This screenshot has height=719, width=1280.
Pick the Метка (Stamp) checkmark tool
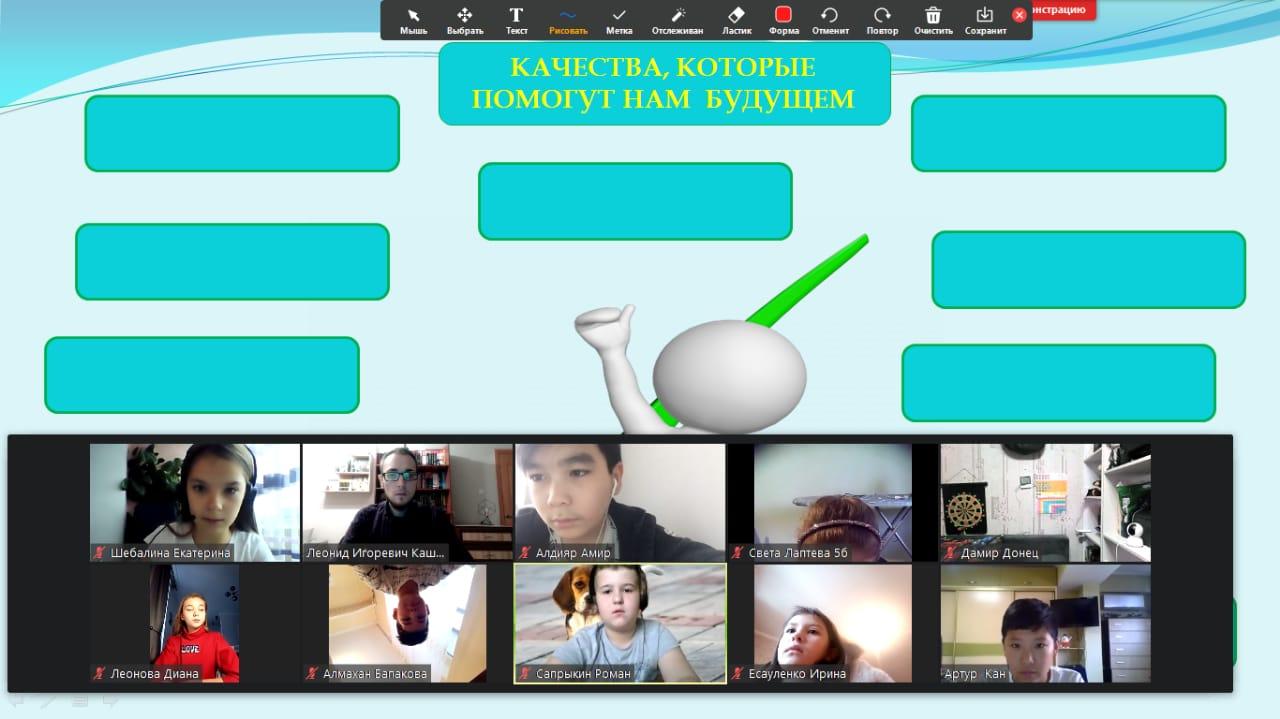click(x=619, y=19)
